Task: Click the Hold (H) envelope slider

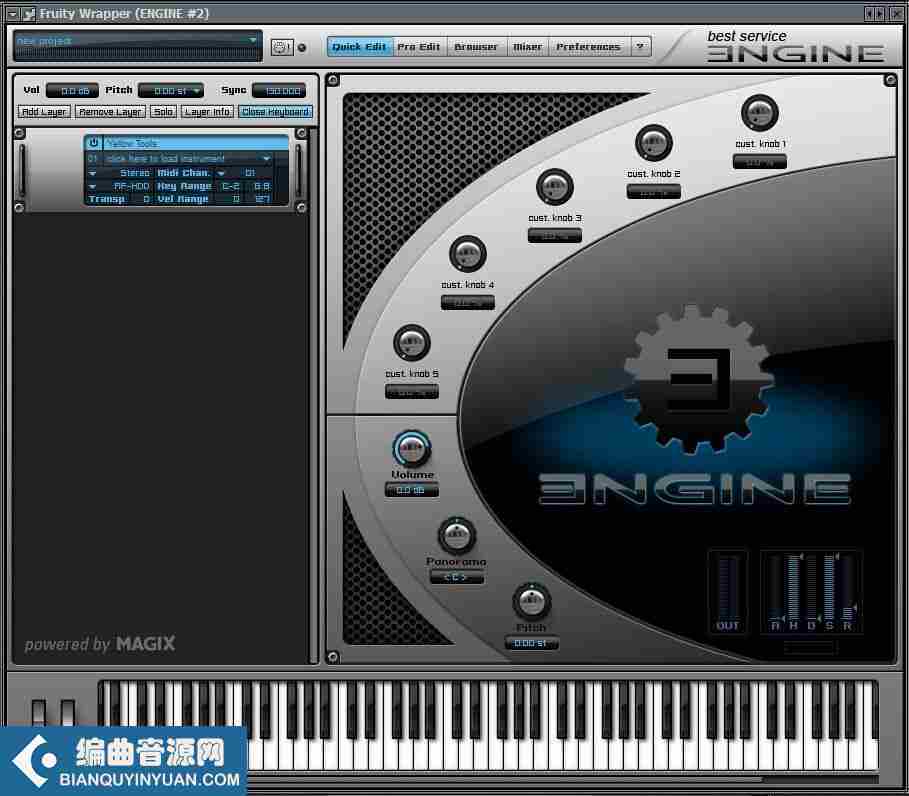Action: click(794, 587)
